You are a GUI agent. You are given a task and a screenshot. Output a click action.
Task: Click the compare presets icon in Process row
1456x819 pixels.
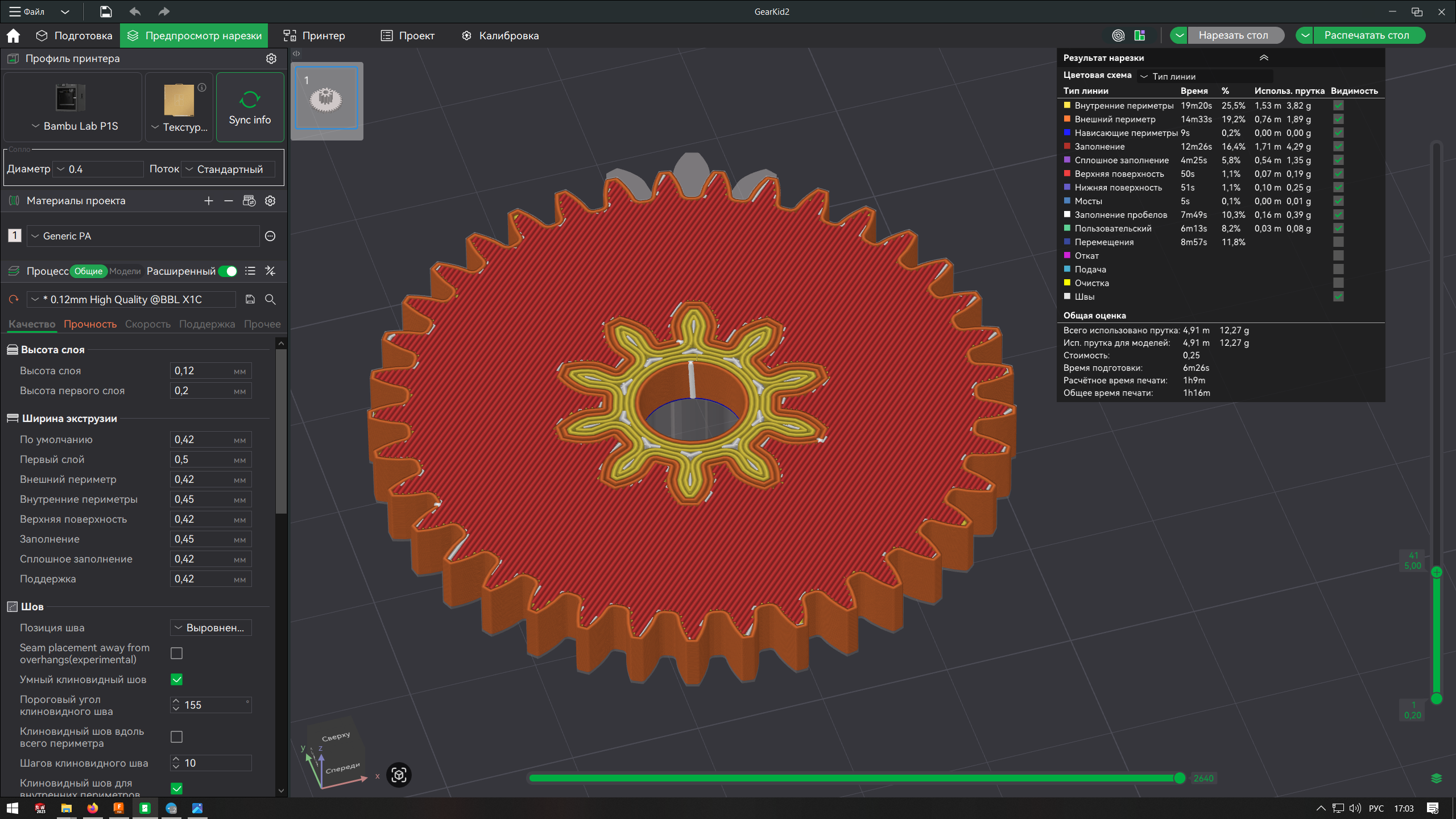[x=270, y=271]
